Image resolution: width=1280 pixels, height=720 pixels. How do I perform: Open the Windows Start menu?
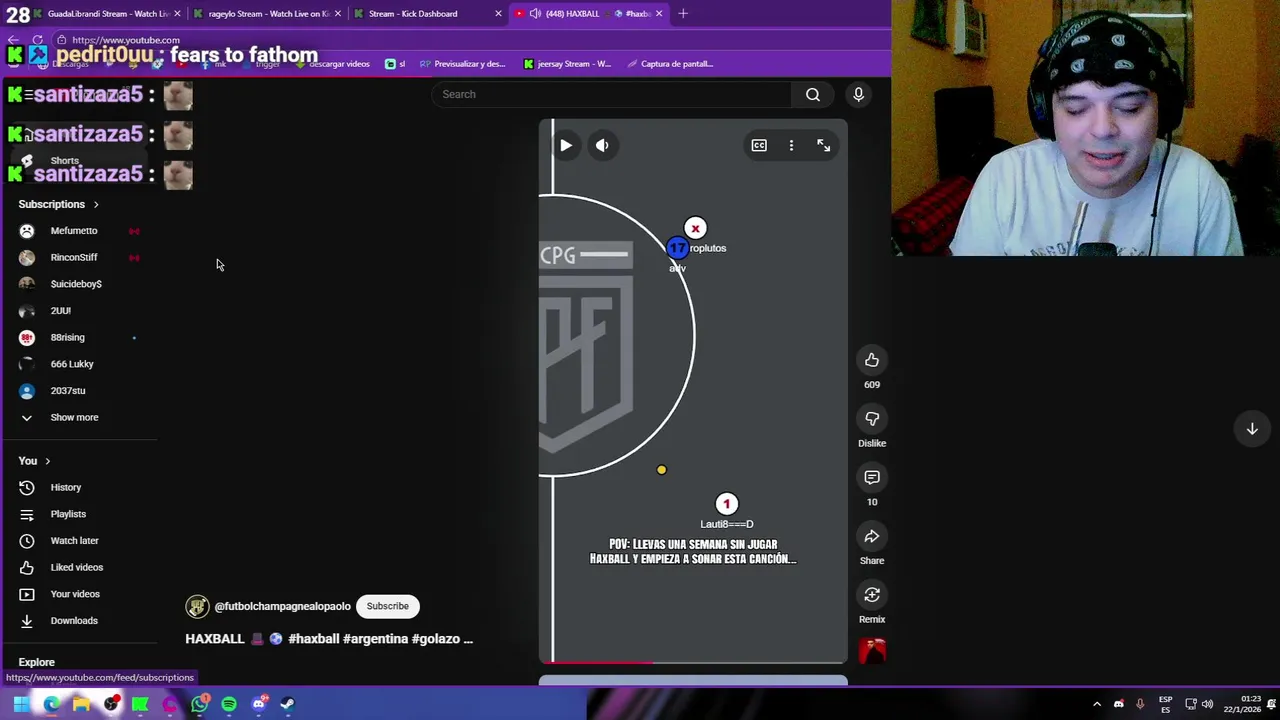point(20,704)
